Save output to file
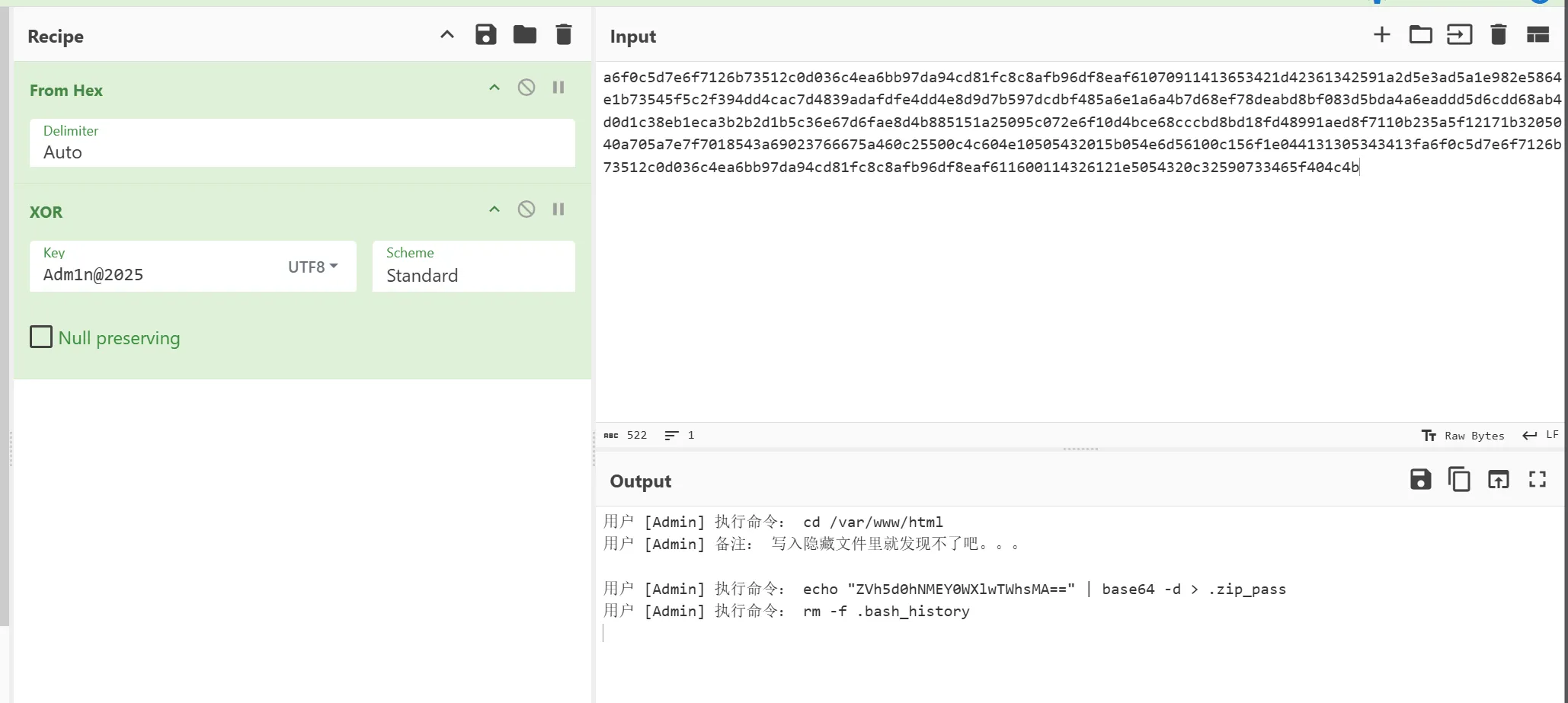Screen dimensions: 1568x703 pos(1420,480)
